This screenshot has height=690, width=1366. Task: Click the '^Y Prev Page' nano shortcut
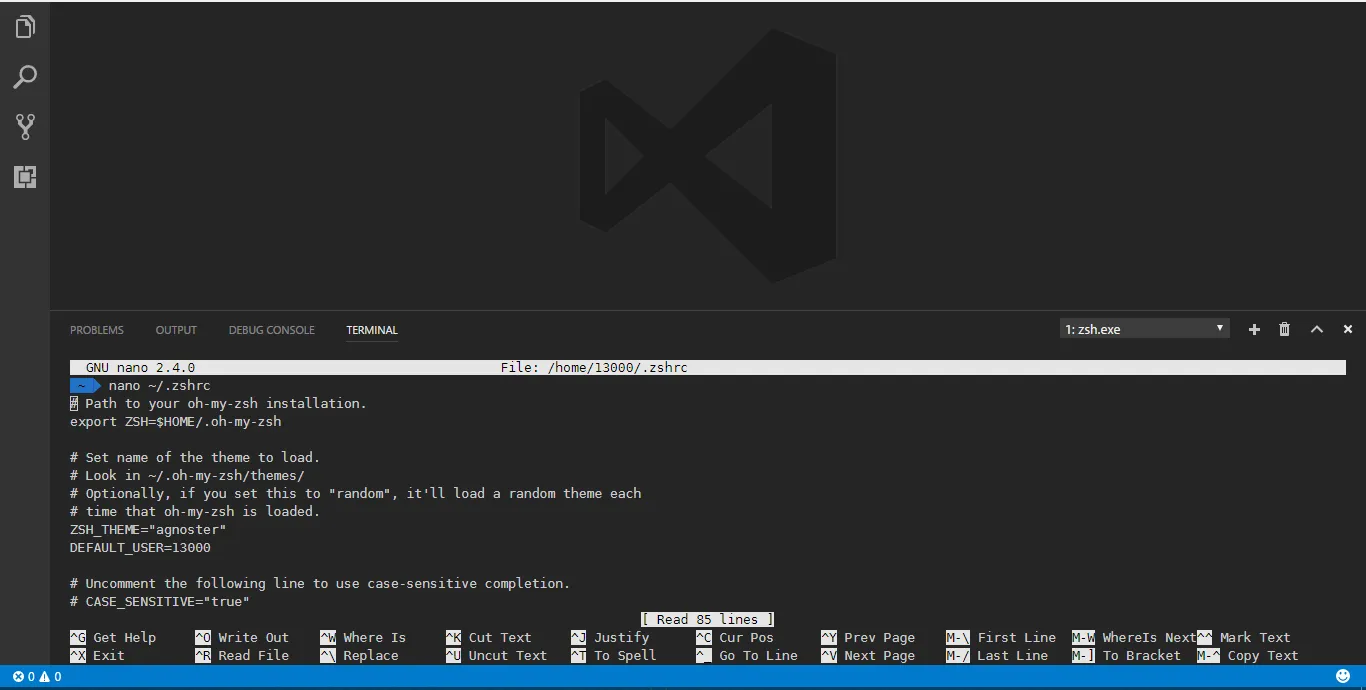[x=868, y=638]
